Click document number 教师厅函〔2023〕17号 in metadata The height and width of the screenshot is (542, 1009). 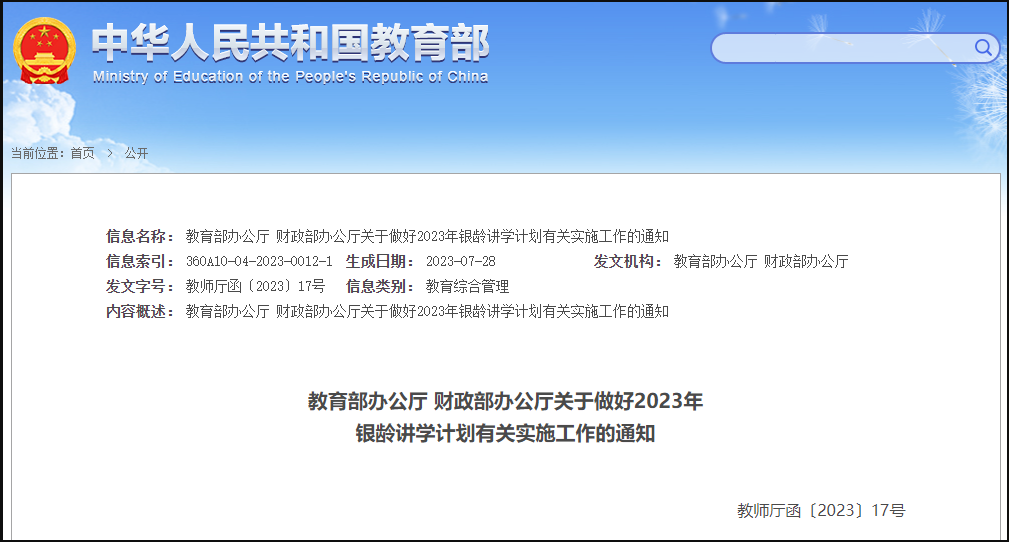(255, 286)
